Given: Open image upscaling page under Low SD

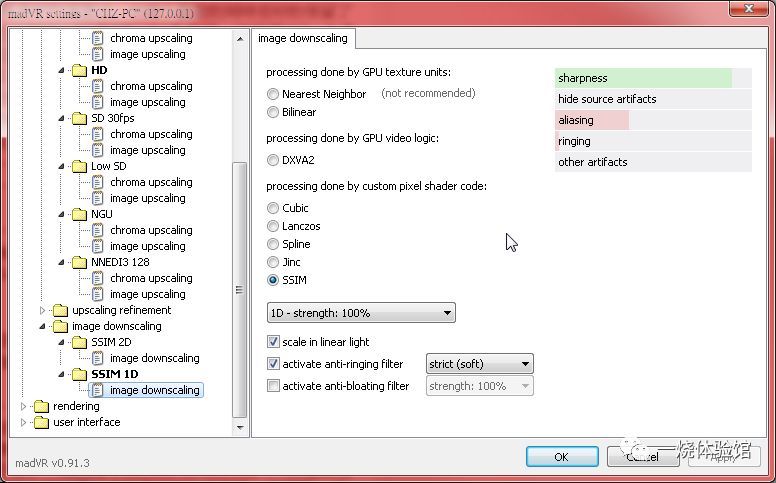Looking at the screenshot, I should (147, 198).
